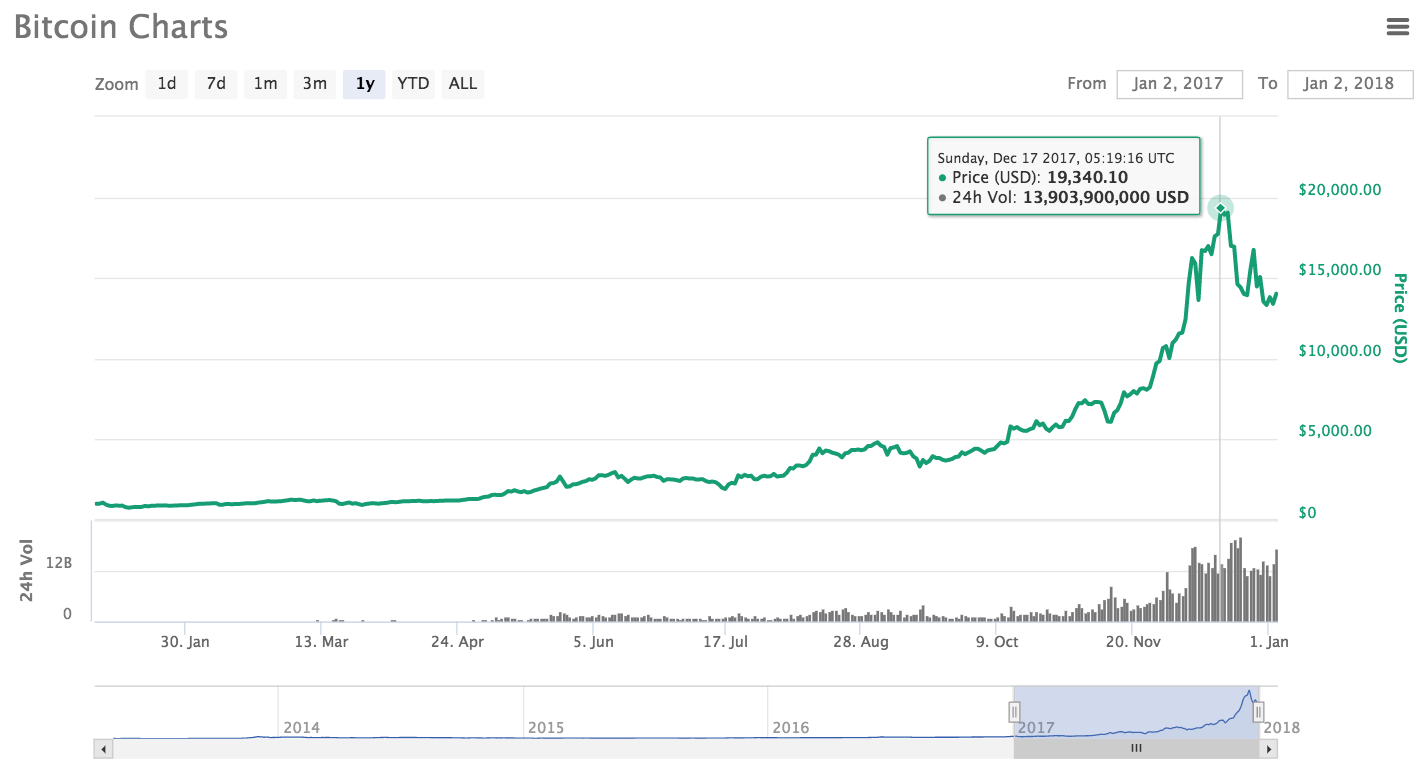This screenshot has height=780, width=1420.
Task: Click the 2014 label in navigator
Action: tap(302, 727)
